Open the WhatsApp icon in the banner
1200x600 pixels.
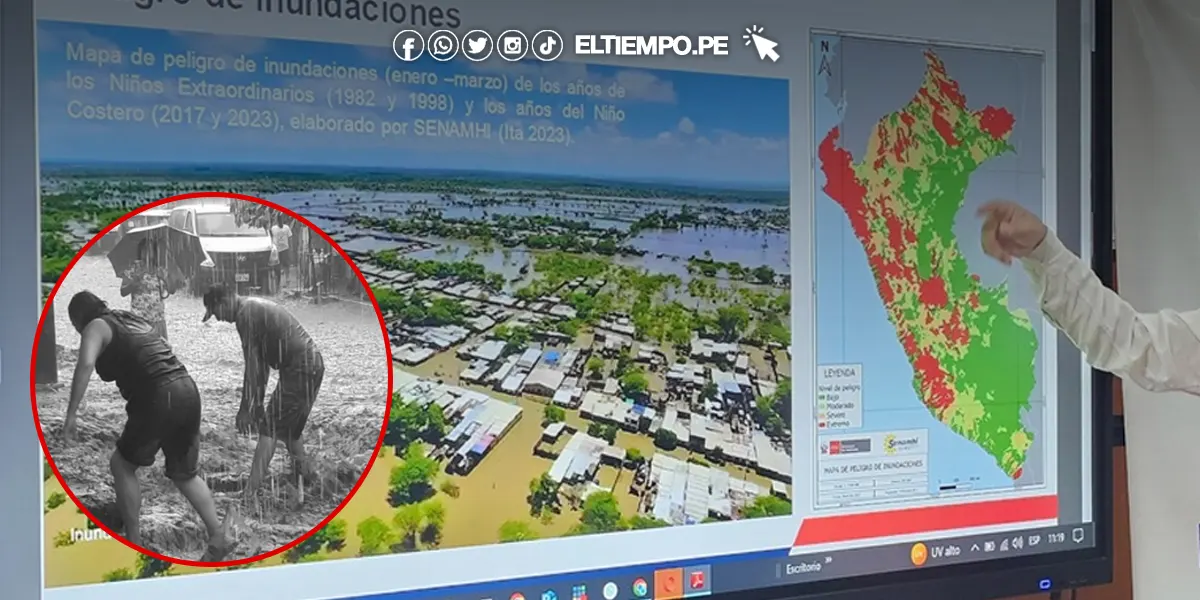(442, 45)
